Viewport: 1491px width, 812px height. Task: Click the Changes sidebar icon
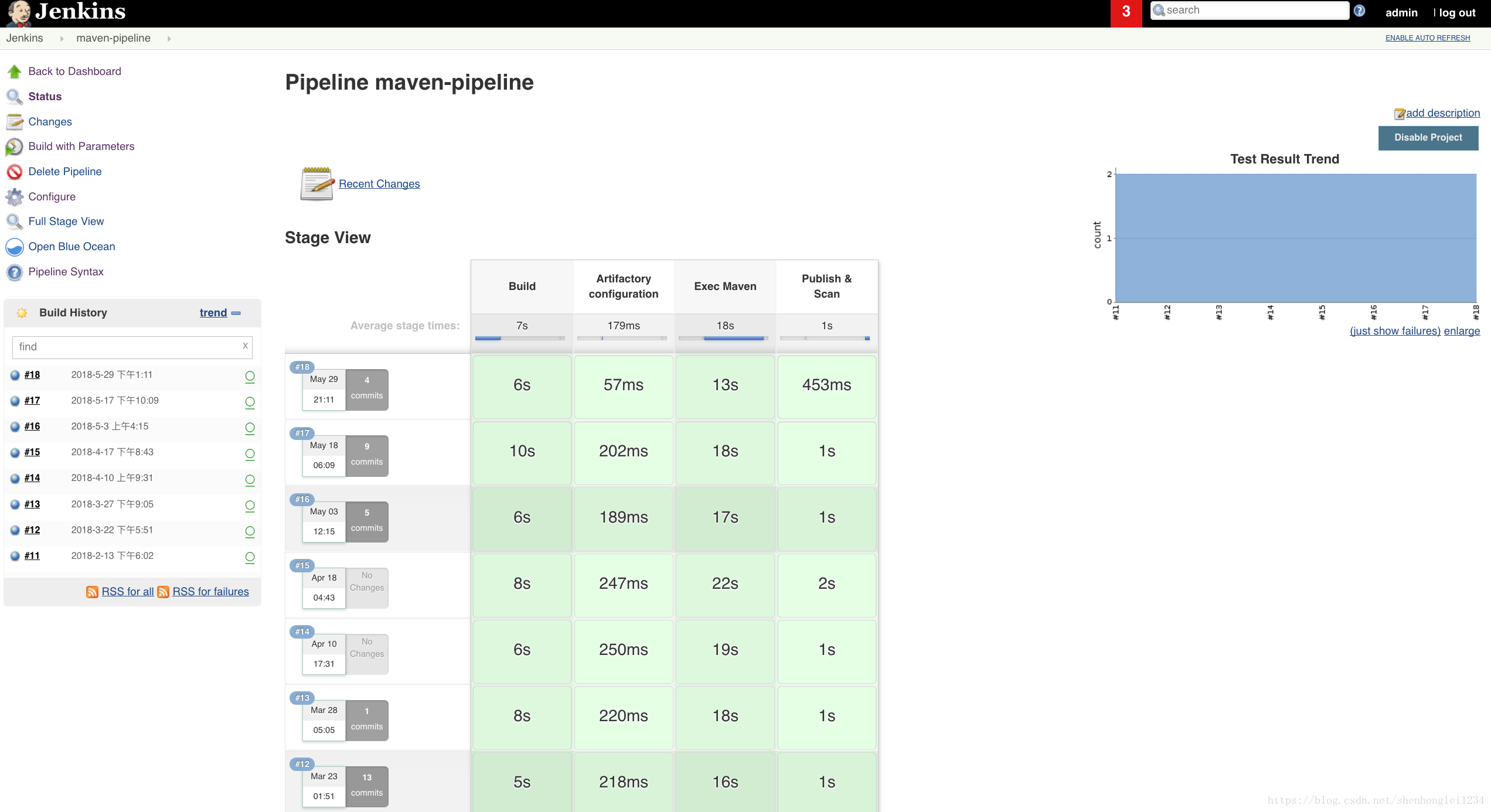(x=14, y=122)
